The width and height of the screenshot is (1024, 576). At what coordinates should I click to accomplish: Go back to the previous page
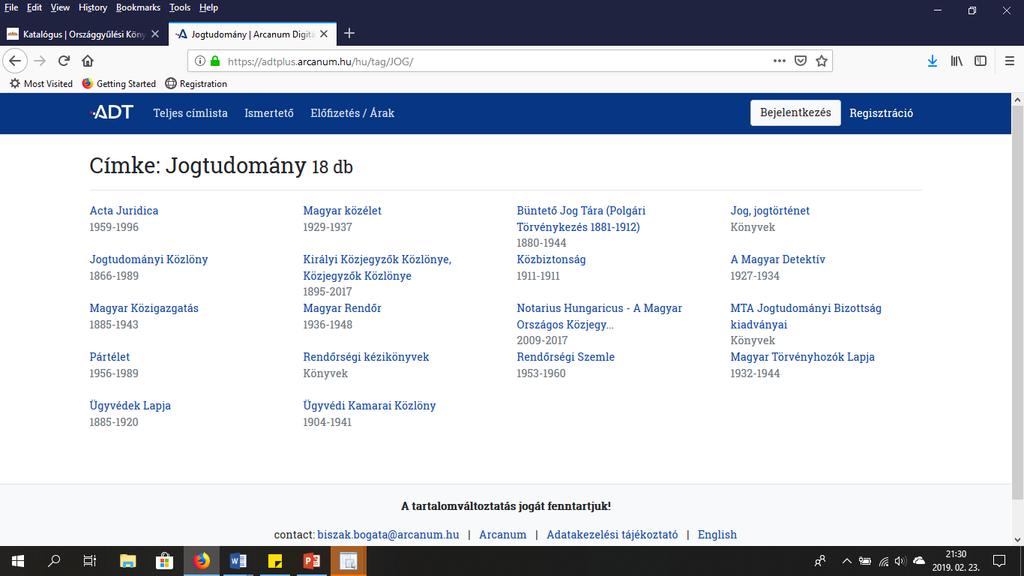tap(15, 61)
